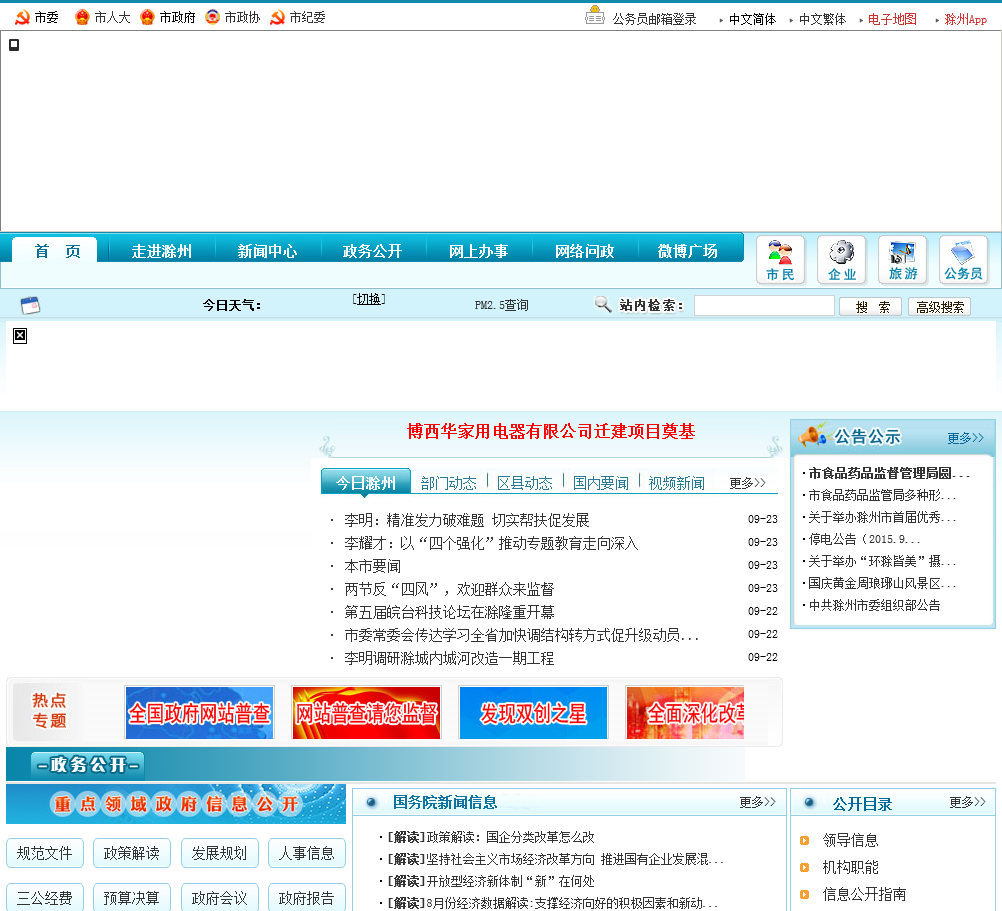The height and width of the screenshot is (911, 1002).
Task: Open headline 博西华家用电器有限公司迁建项目奠基
Action: (550, 432)
